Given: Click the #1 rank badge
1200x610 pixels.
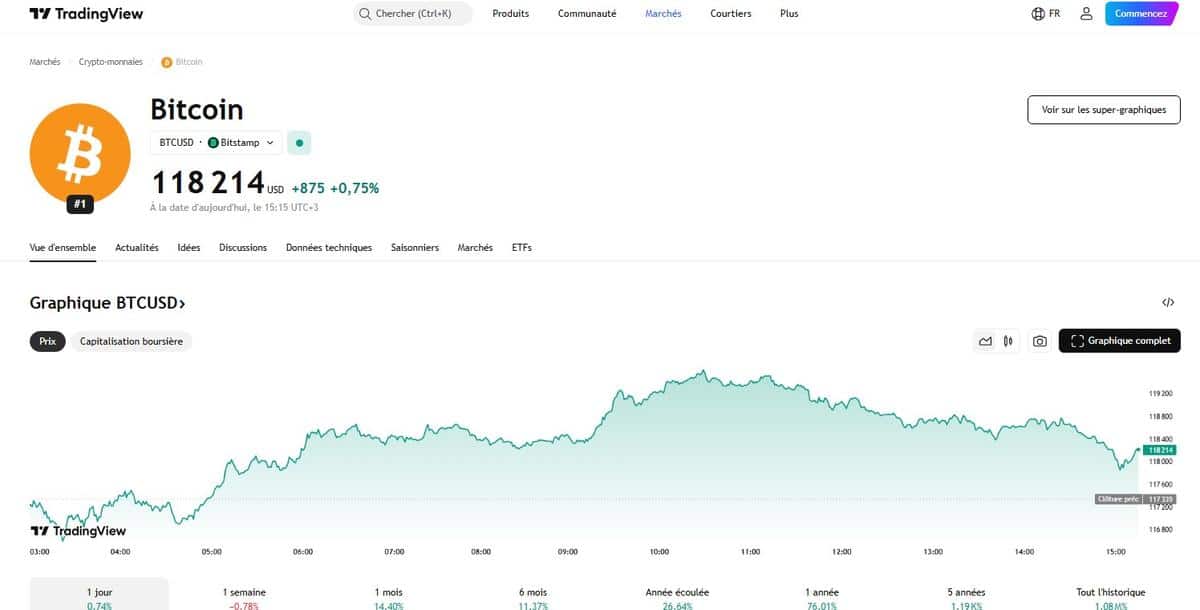Looking at the screenshot, I should click(81, 204).
